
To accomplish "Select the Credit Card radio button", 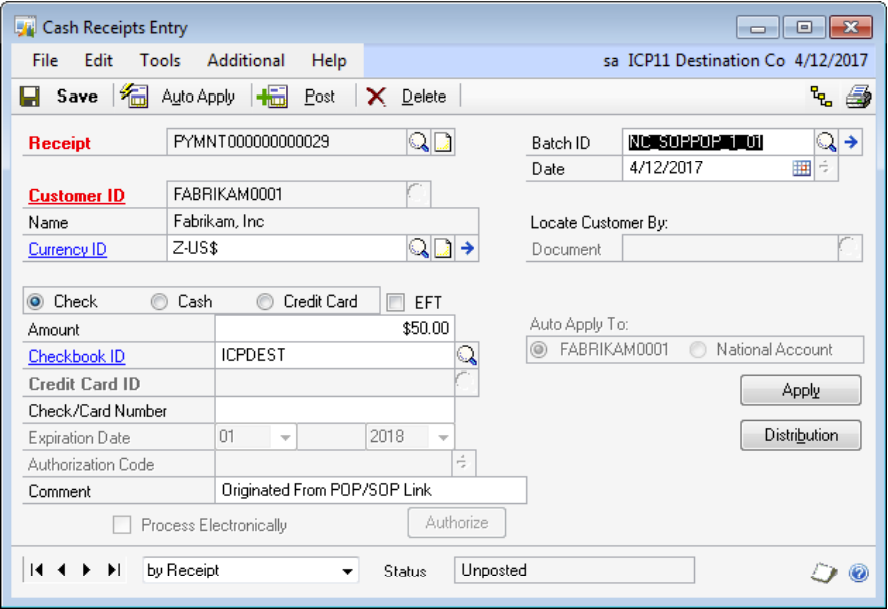I will pos(265,302).
